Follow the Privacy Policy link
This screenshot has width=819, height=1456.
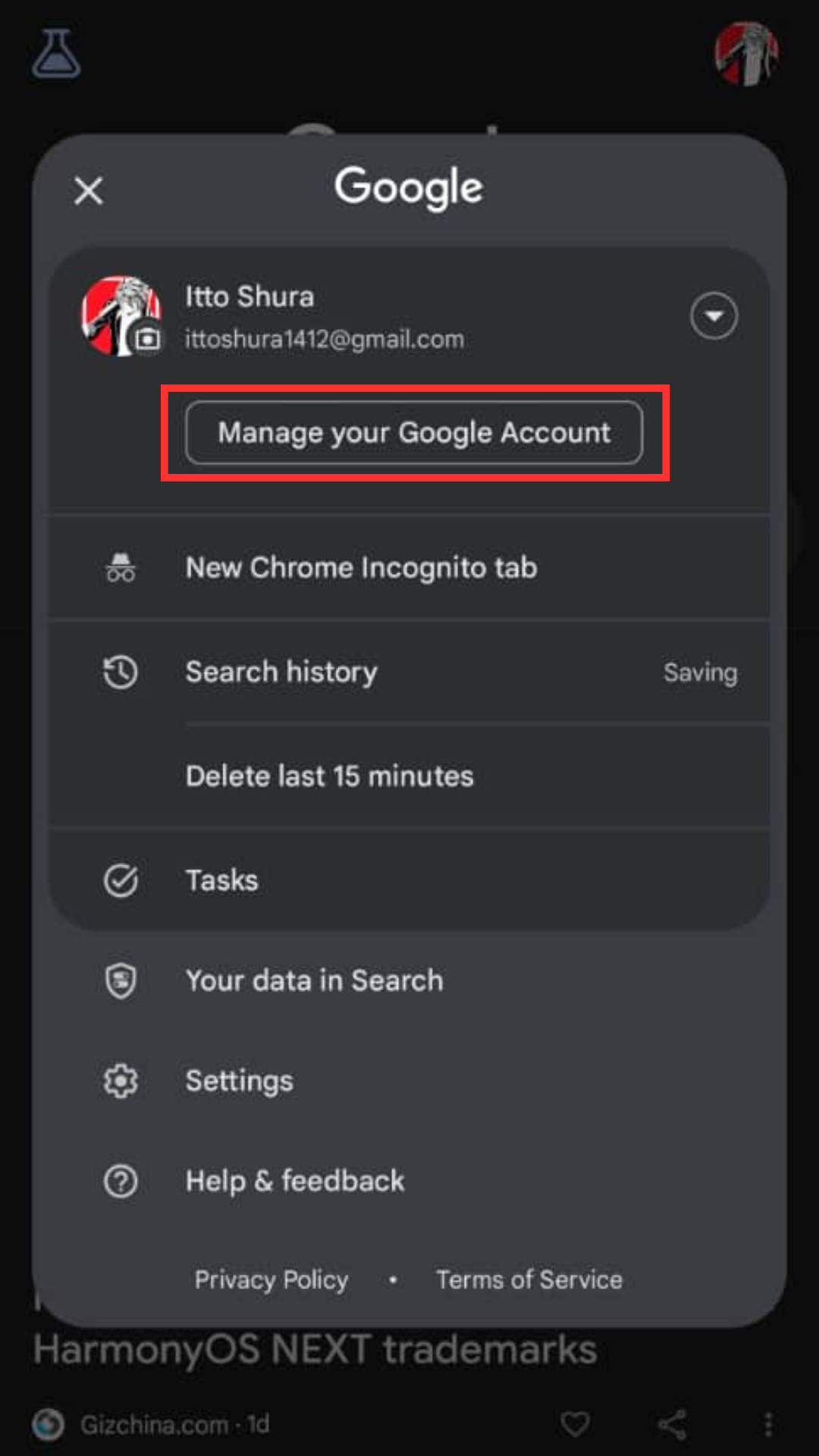pos(271,1280)
